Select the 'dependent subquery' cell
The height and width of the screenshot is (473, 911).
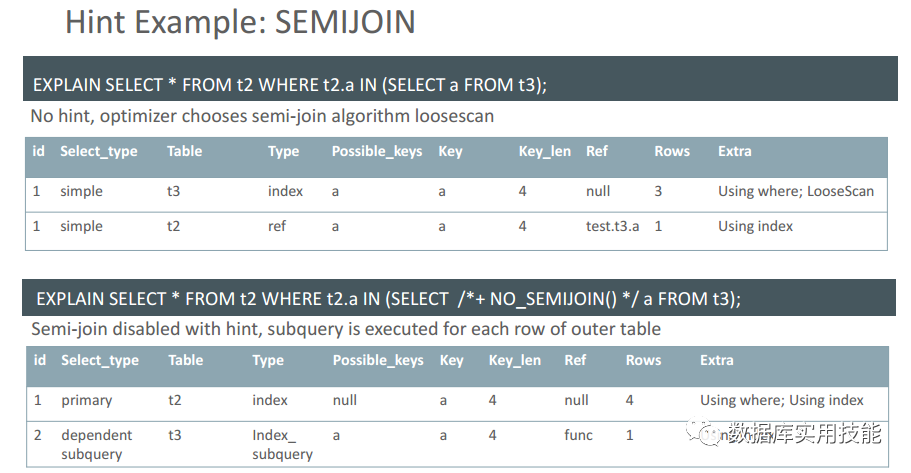point(96,445)
